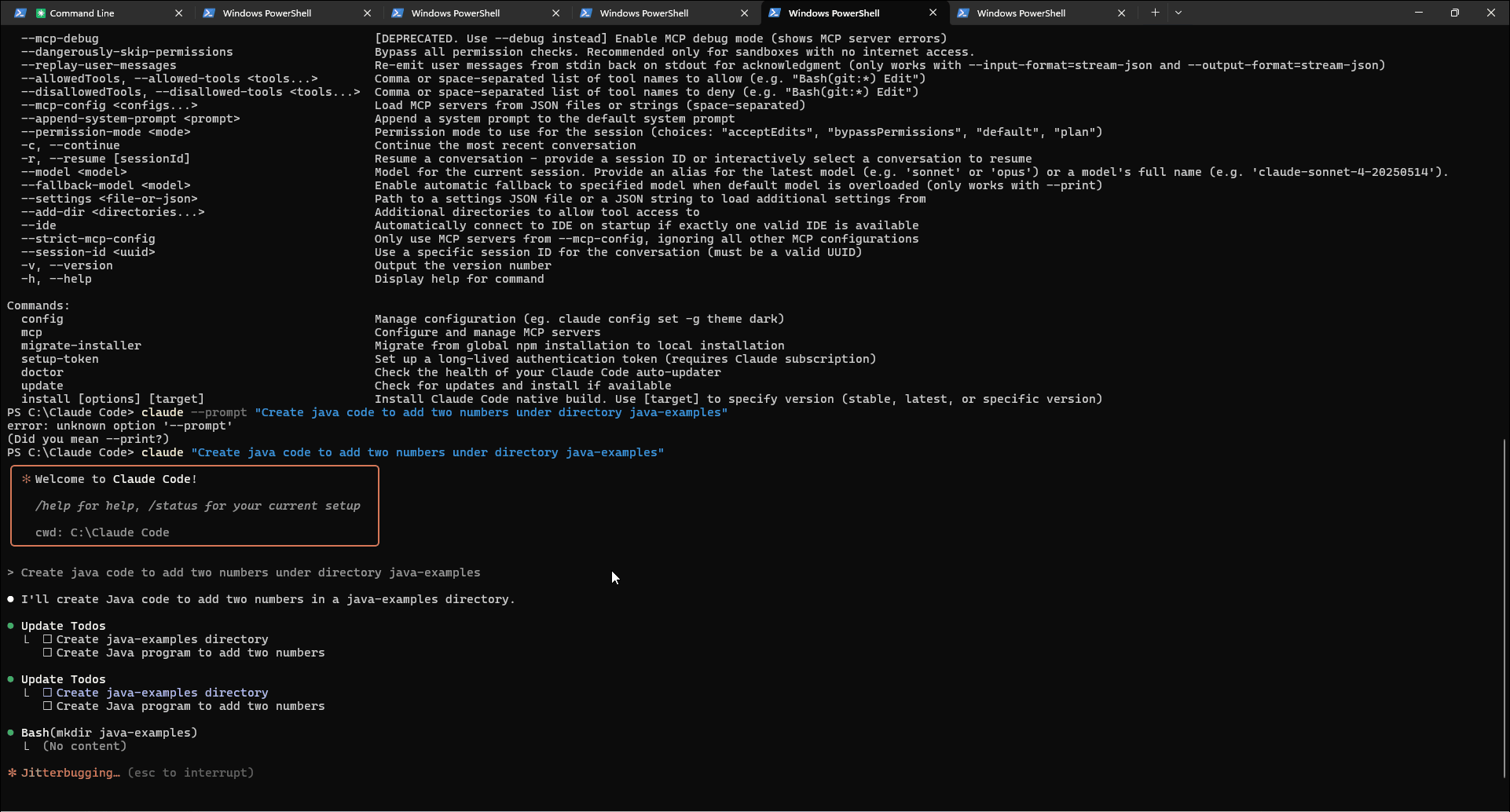1510x812 pixels.
Task: Click the first Windows PowerShell tab icon
Action: (209, 13)
